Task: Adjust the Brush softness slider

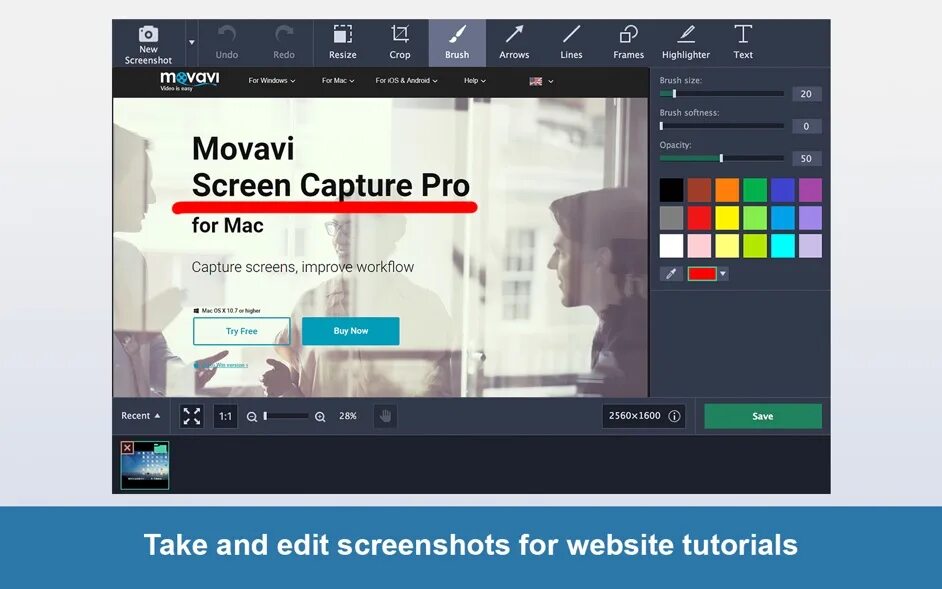Action: click(x=722, y=126)
